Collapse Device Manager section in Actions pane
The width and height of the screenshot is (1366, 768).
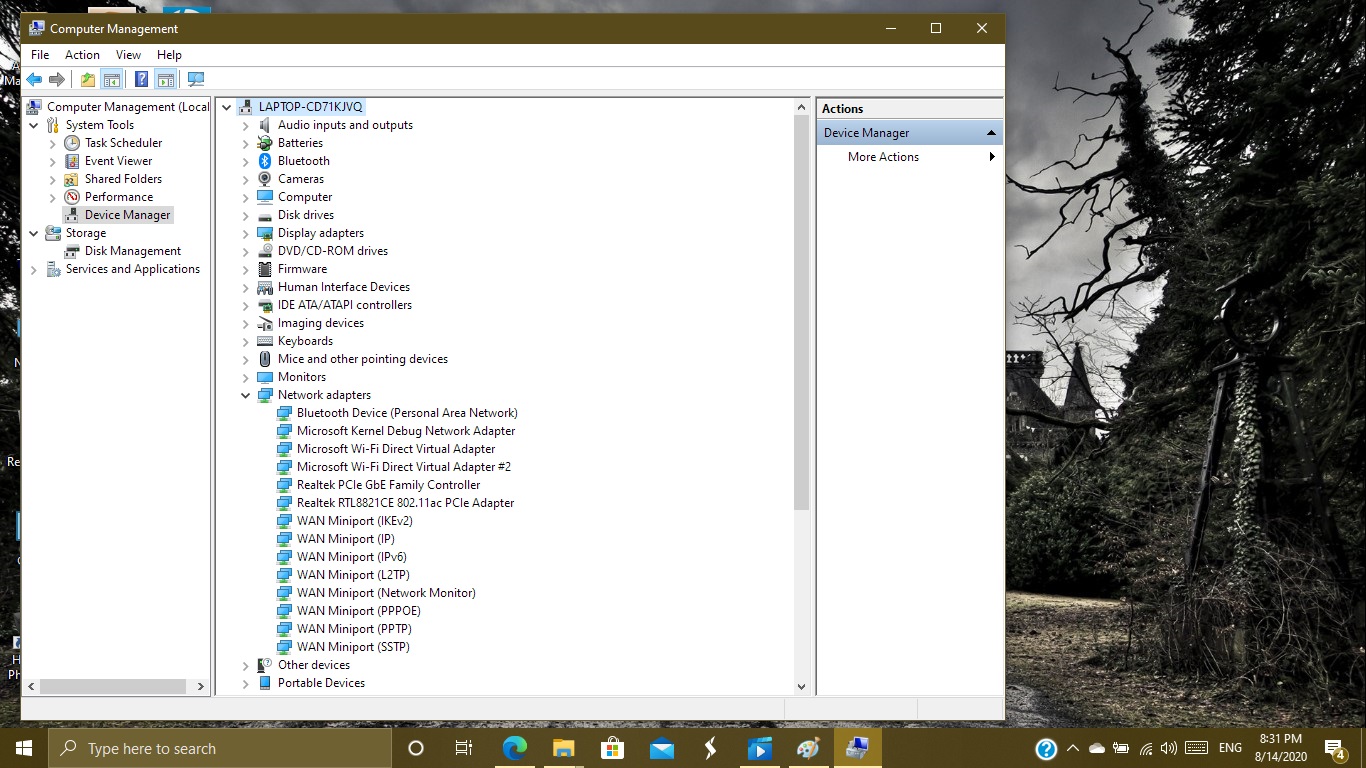(991, 133)
